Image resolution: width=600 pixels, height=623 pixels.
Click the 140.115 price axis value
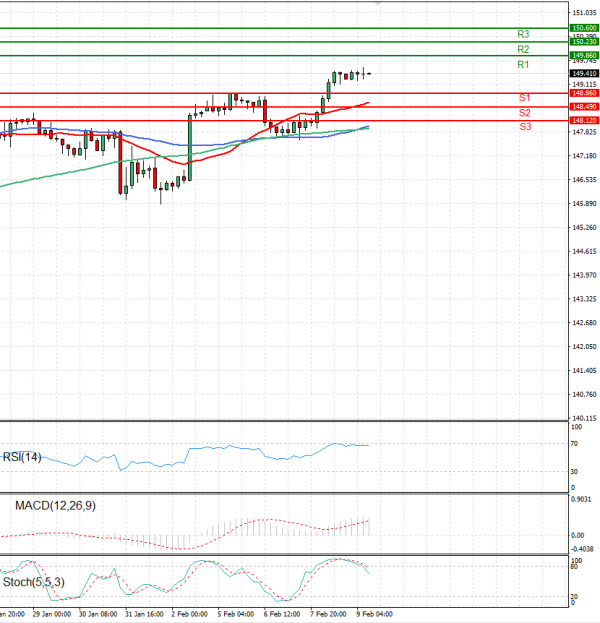[584, 418]
